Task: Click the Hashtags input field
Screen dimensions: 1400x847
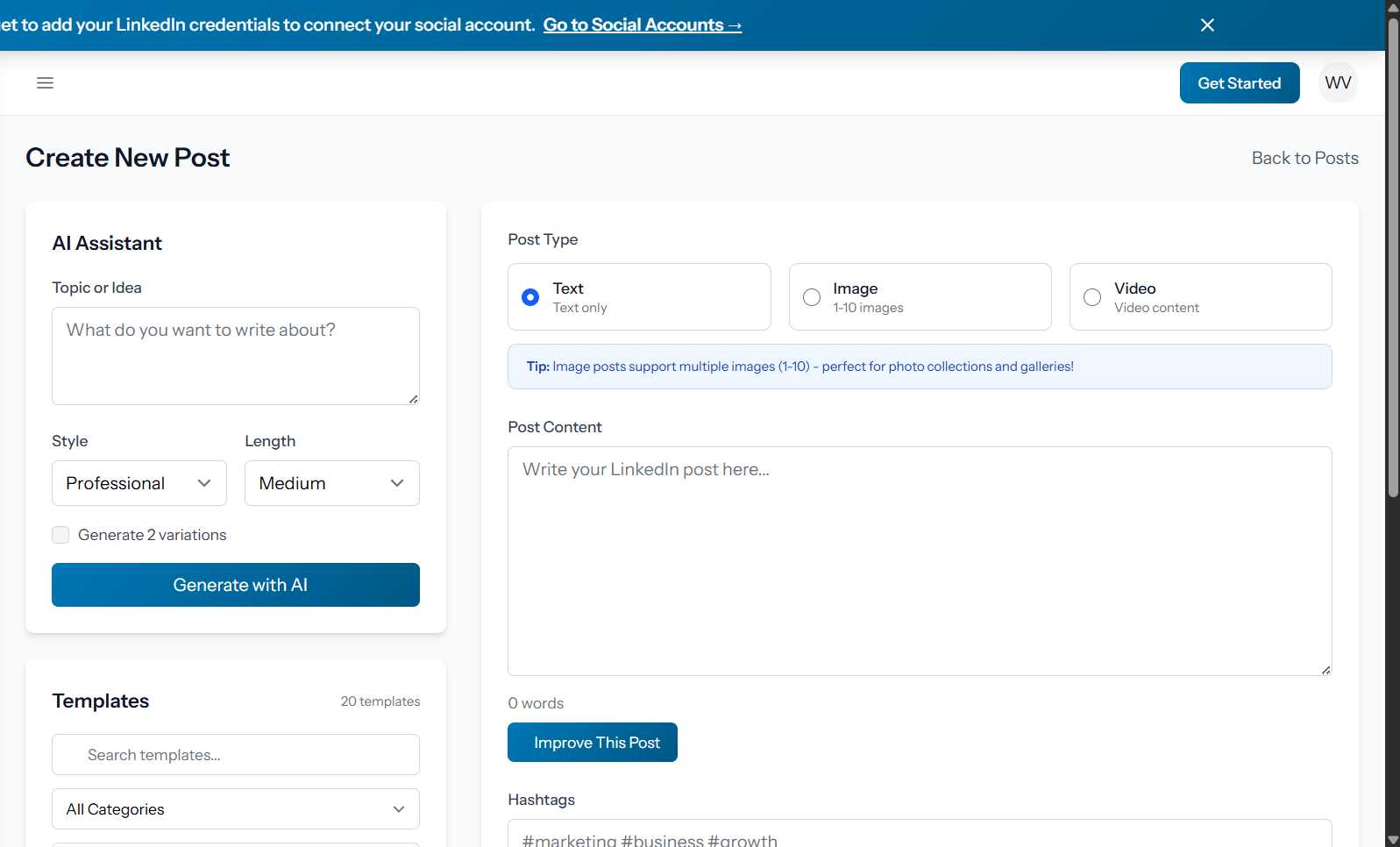Action: coord(919,835)
